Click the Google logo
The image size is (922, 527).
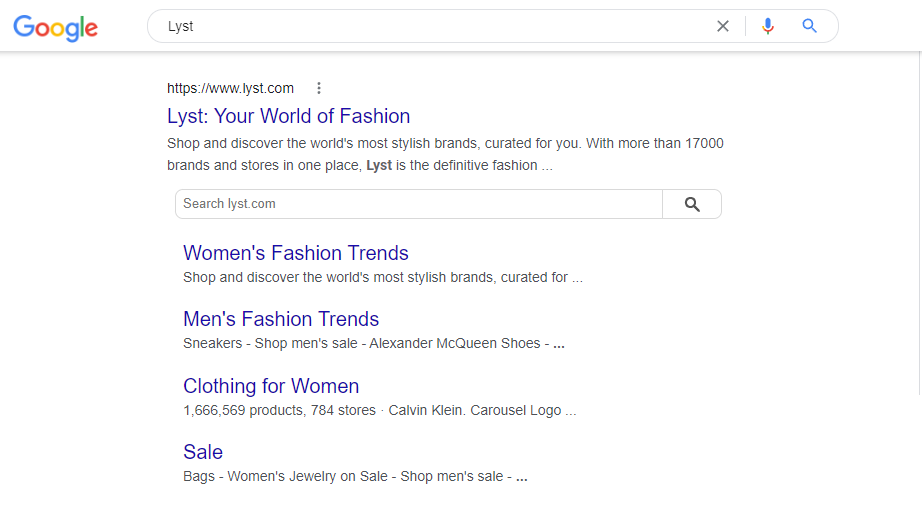tap(56, 28)
